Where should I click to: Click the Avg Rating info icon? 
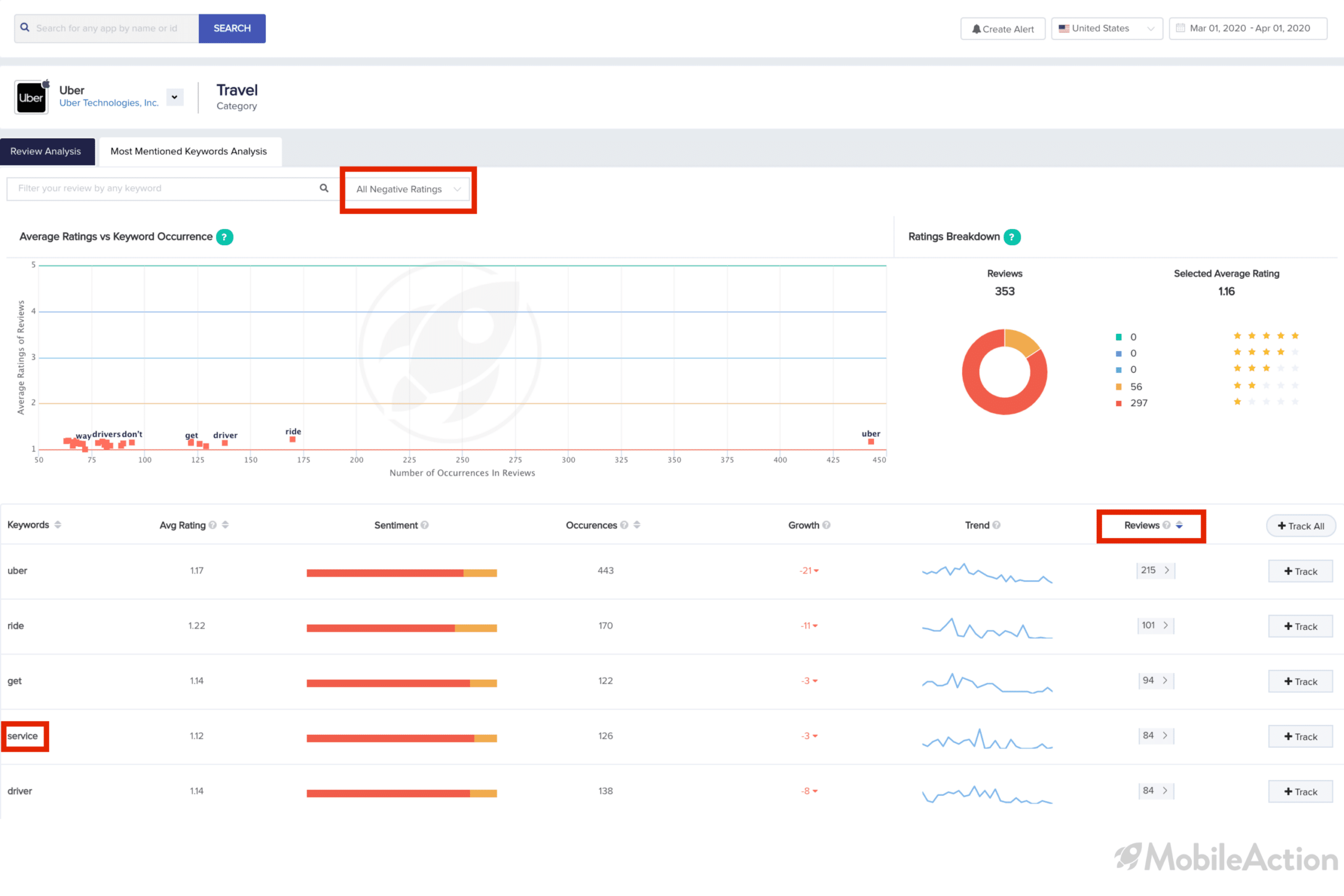coord(213,524)
